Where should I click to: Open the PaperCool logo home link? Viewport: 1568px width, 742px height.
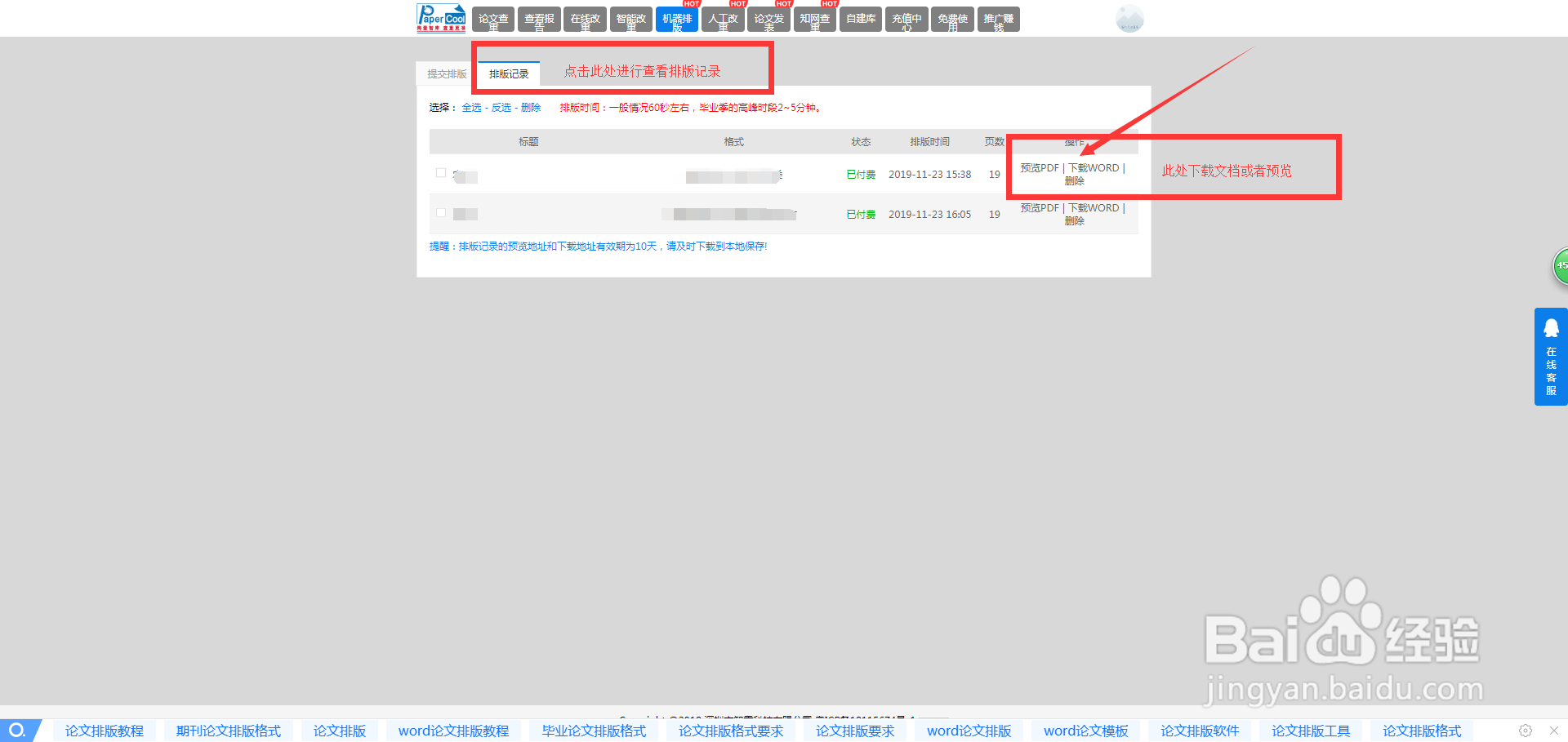tap(441, 18)
